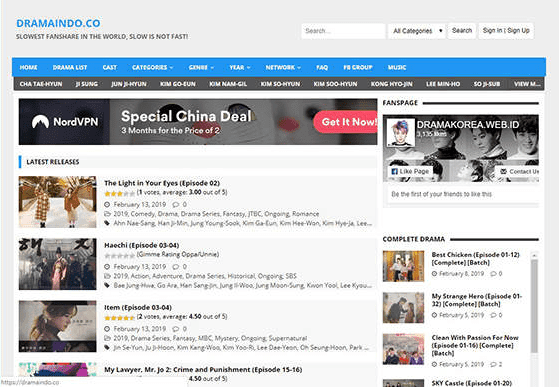Expand the NETWORK menu
The image size is (559, 387).
(x=283, y=67)
